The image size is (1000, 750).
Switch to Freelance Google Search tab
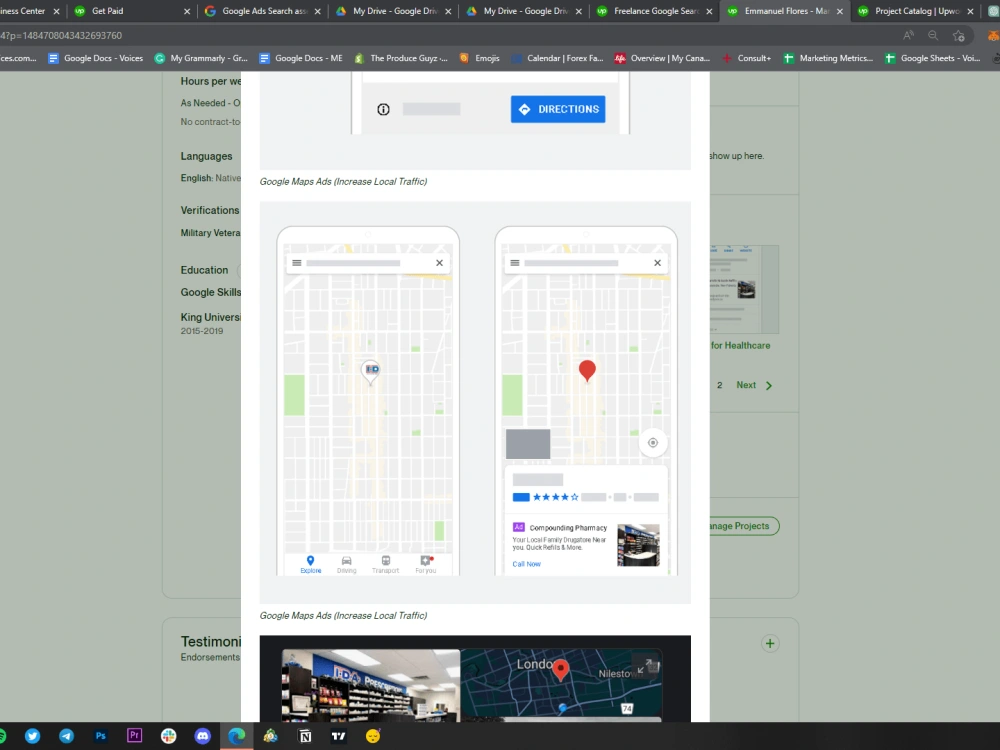coord(654,11)
